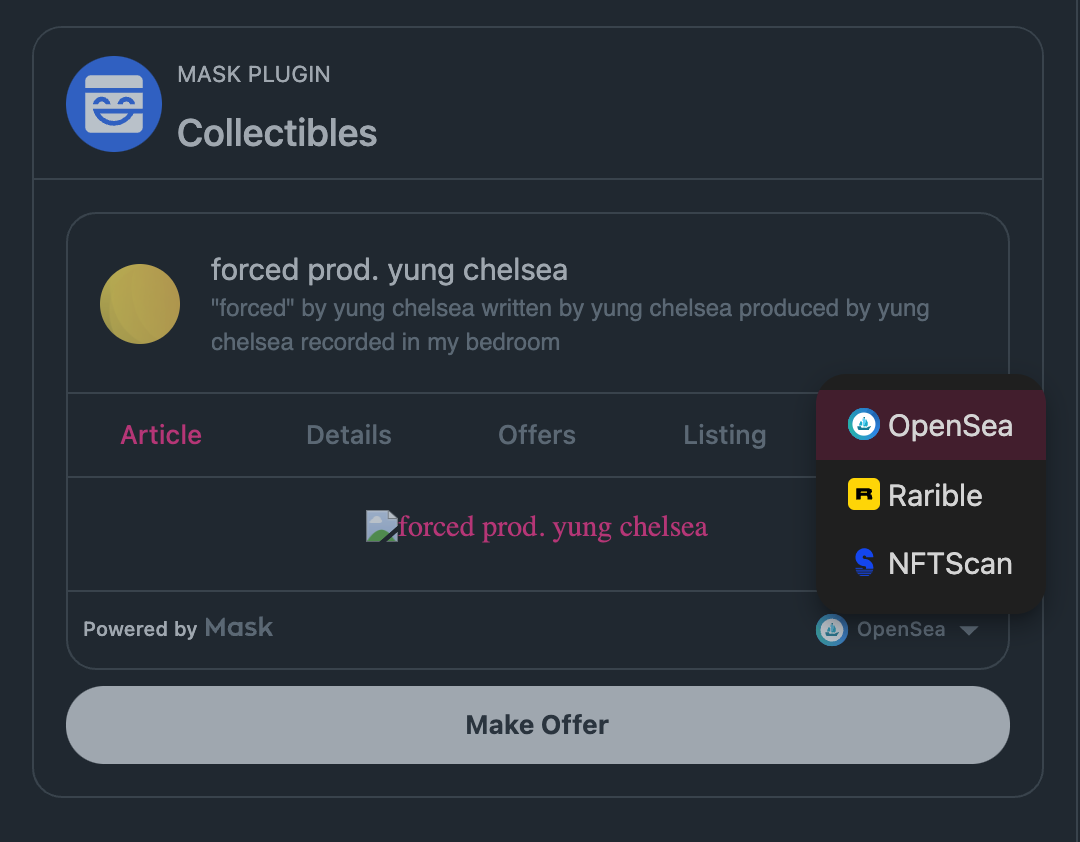
Task: Click the Mask plugin smiley logo
Action: click(114, 104)
